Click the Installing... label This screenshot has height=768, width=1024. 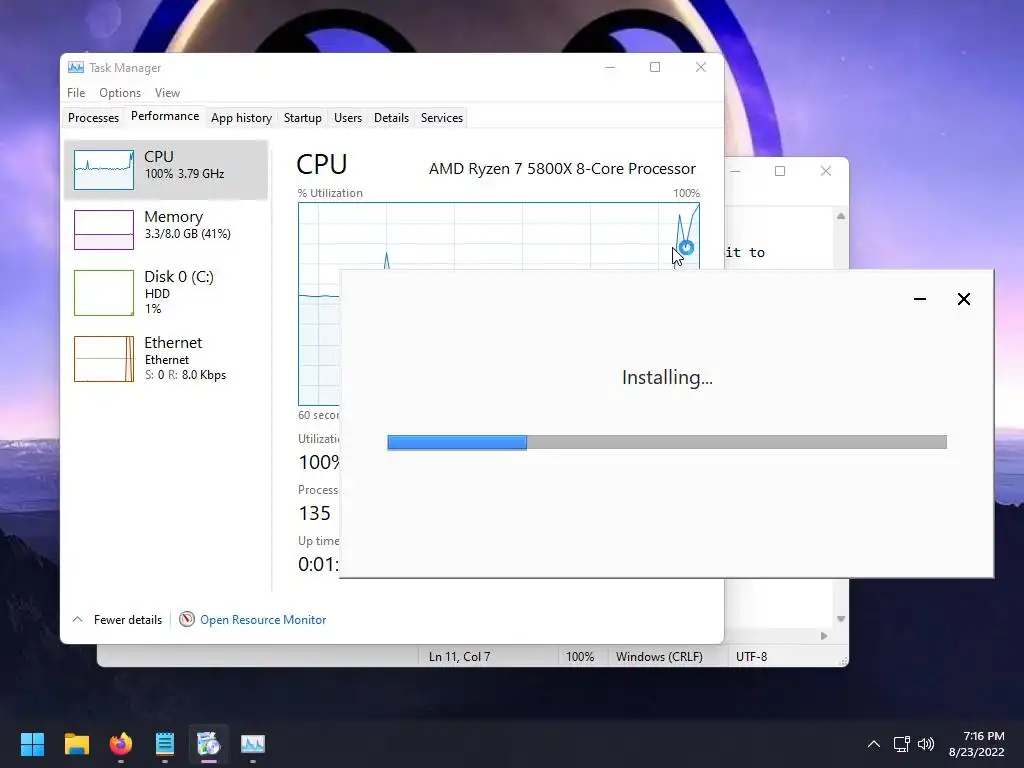click(x=667, y=377)
